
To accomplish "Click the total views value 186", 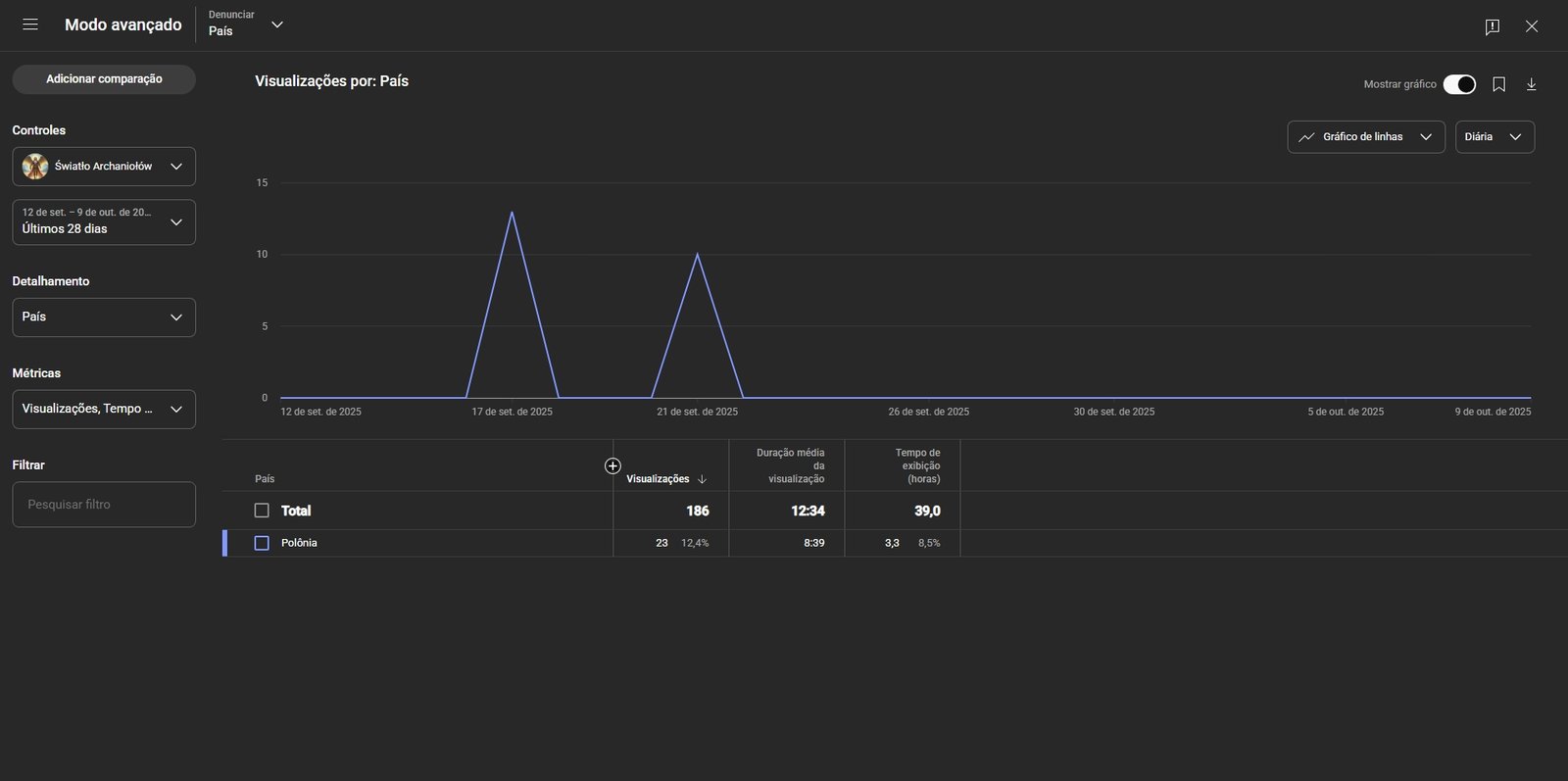I will 698,511.
